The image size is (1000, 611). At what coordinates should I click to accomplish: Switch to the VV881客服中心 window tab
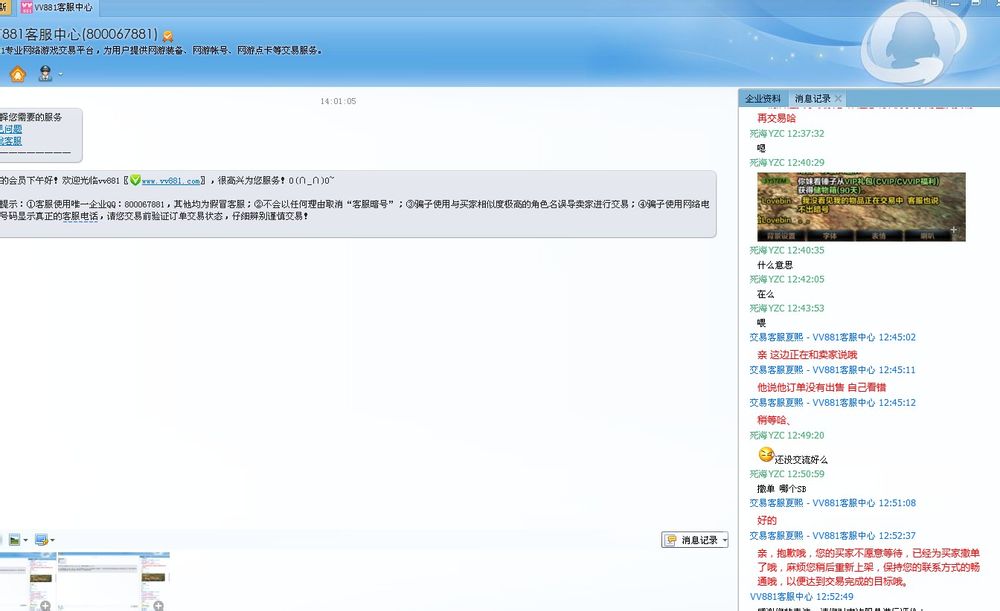point(57,8)
